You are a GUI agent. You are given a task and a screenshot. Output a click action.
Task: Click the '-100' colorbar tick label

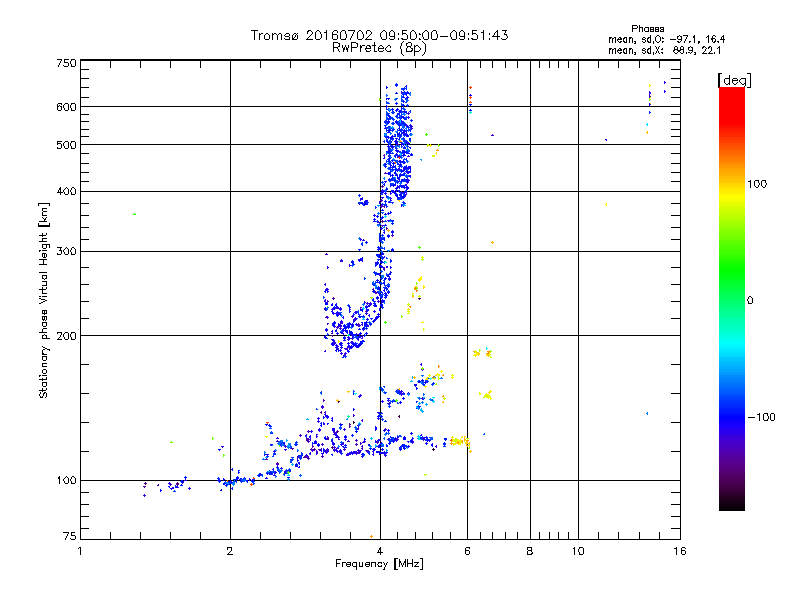(x=761, y=417)
